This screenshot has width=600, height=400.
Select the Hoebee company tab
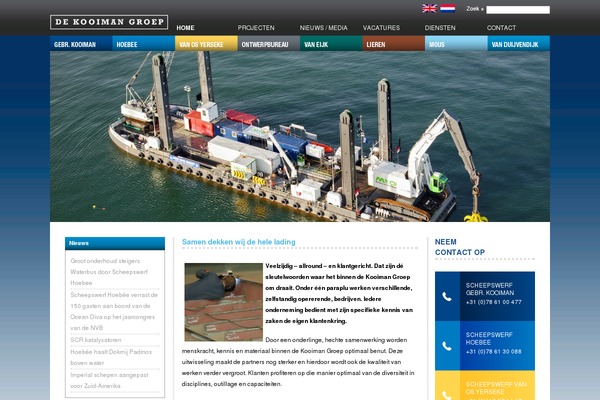coord(143,45)
